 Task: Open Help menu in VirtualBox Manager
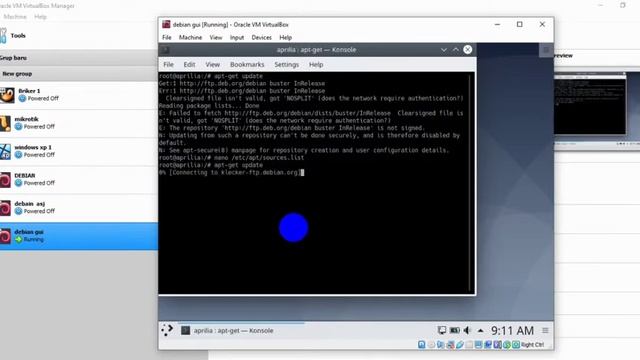pos(40,17)
